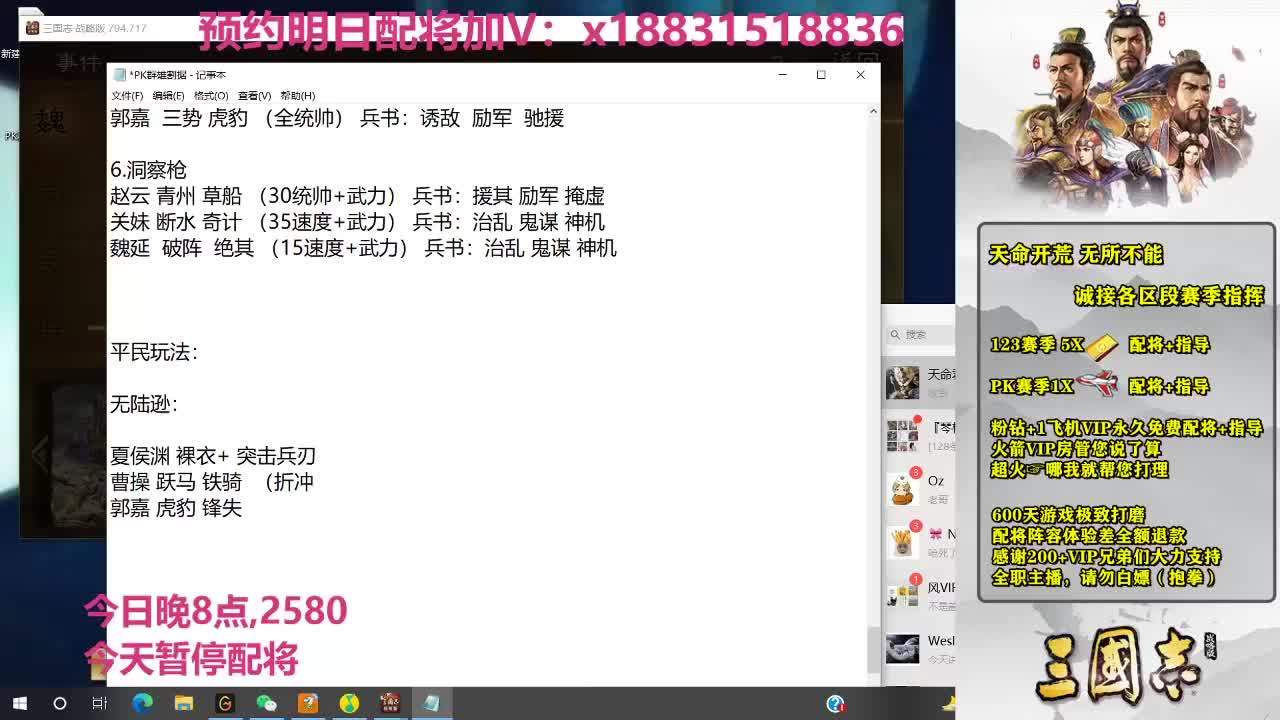Minimize the Notepad window
Image resolution: width=1280 pixels, height=720 pixels.
pos(783,75)
